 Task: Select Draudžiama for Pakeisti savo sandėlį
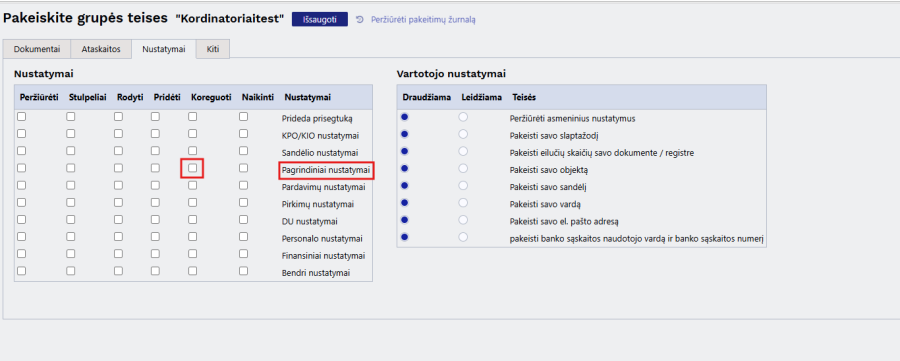(x=405, y=186)
